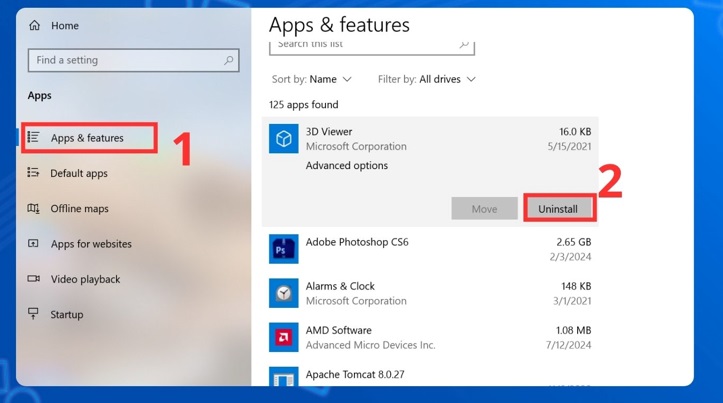The image size is (723, 403).
Task: Click the Offline maps icon
Action: pyautogui.click(x=34, y=209)
